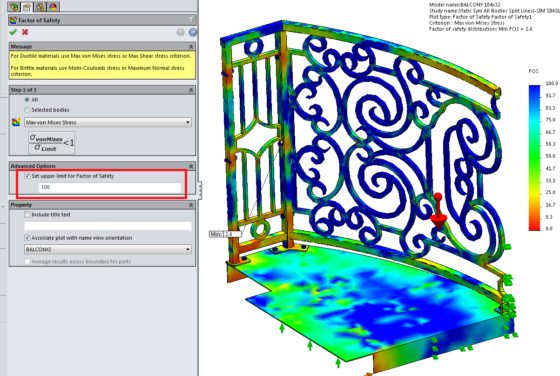Click legend minimum value 0.0
The image size is (560, 376).
click(x=549, y=229)
